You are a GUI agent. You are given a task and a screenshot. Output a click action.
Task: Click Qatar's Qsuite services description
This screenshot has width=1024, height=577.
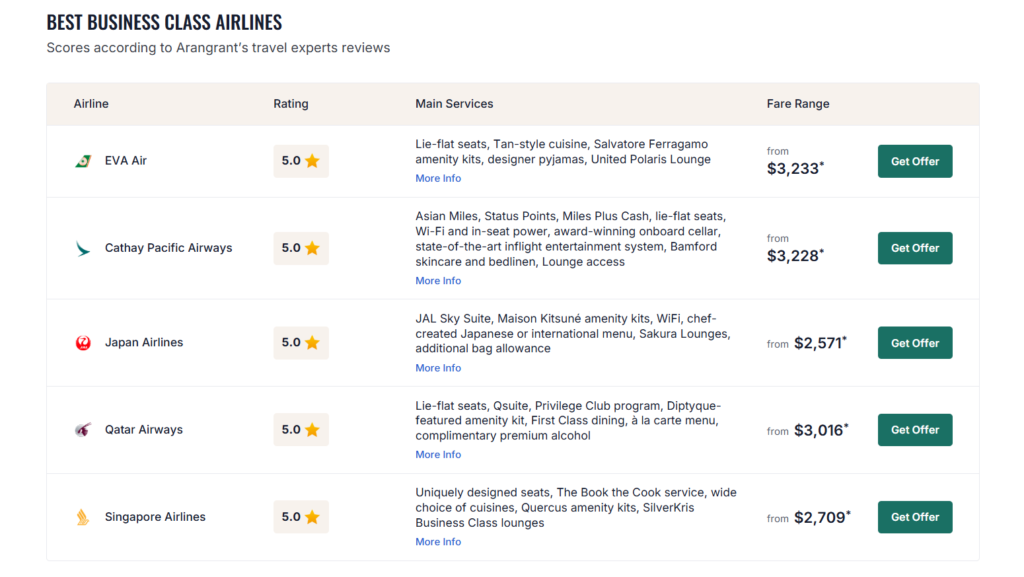coord(568,420)
